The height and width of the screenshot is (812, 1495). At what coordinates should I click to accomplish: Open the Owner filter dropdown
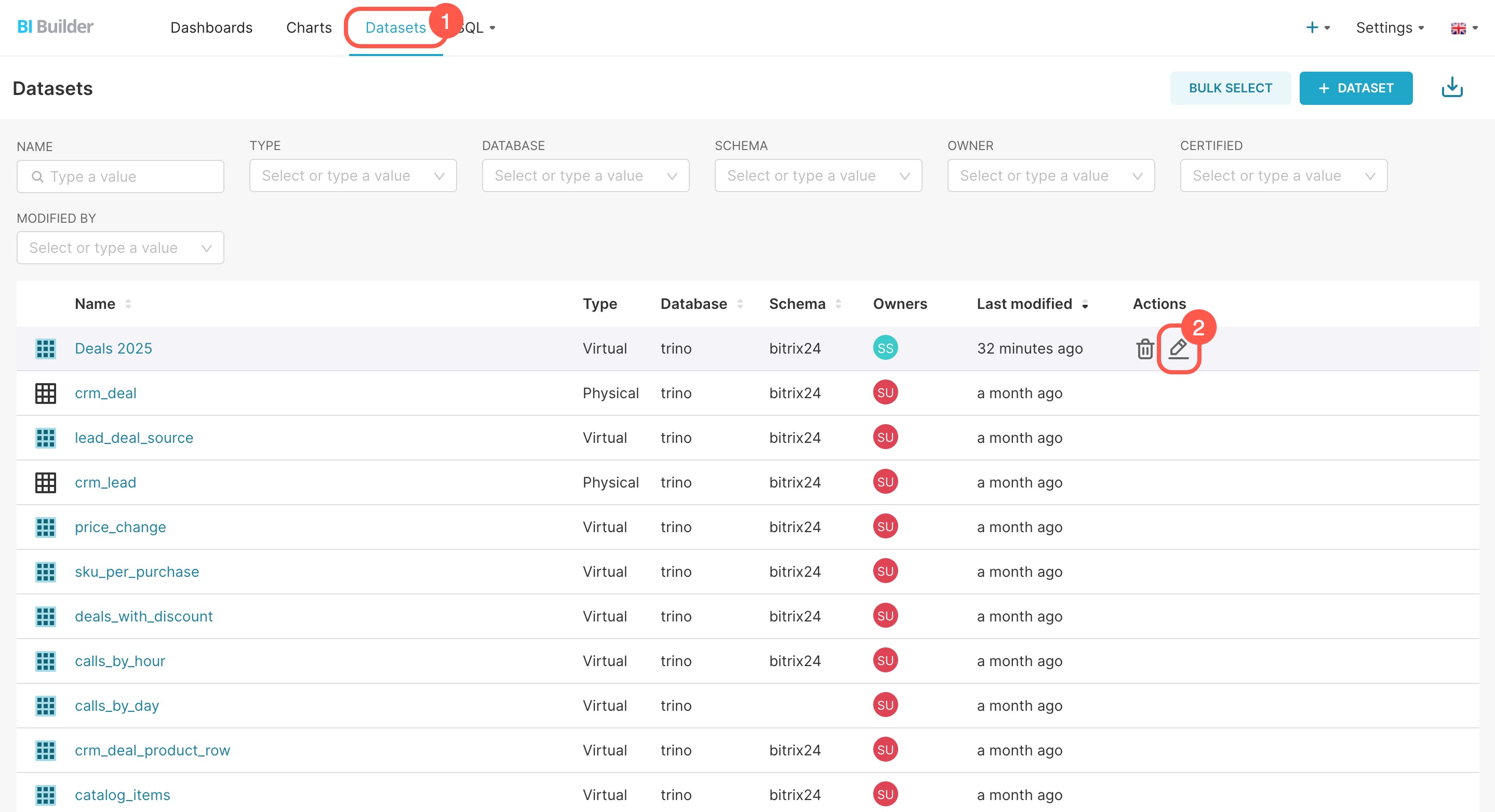1050,175
